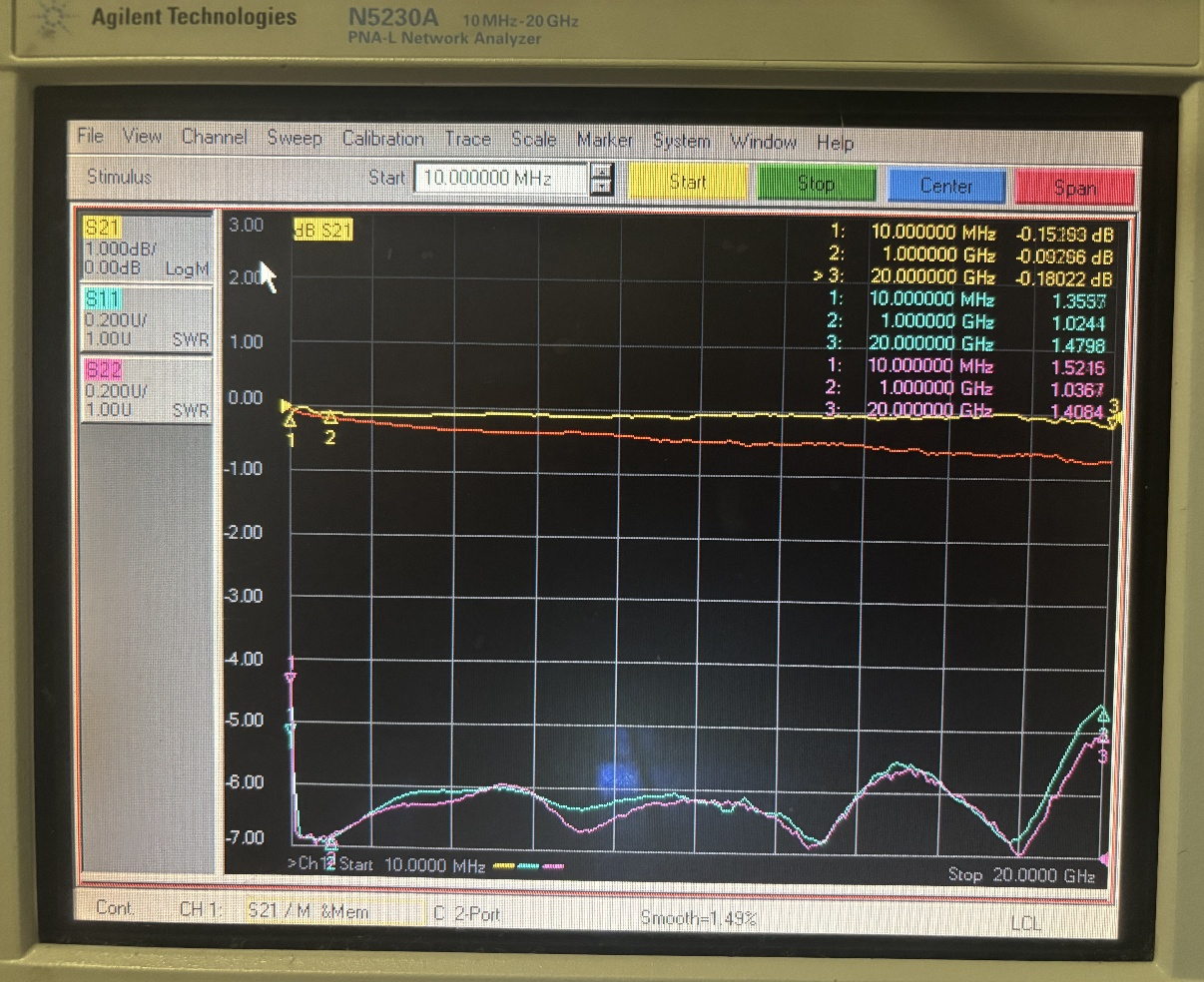Open the Calibration menu
Screen dimensions: 1204x982
pyautogui.click(x=382, y=139)
